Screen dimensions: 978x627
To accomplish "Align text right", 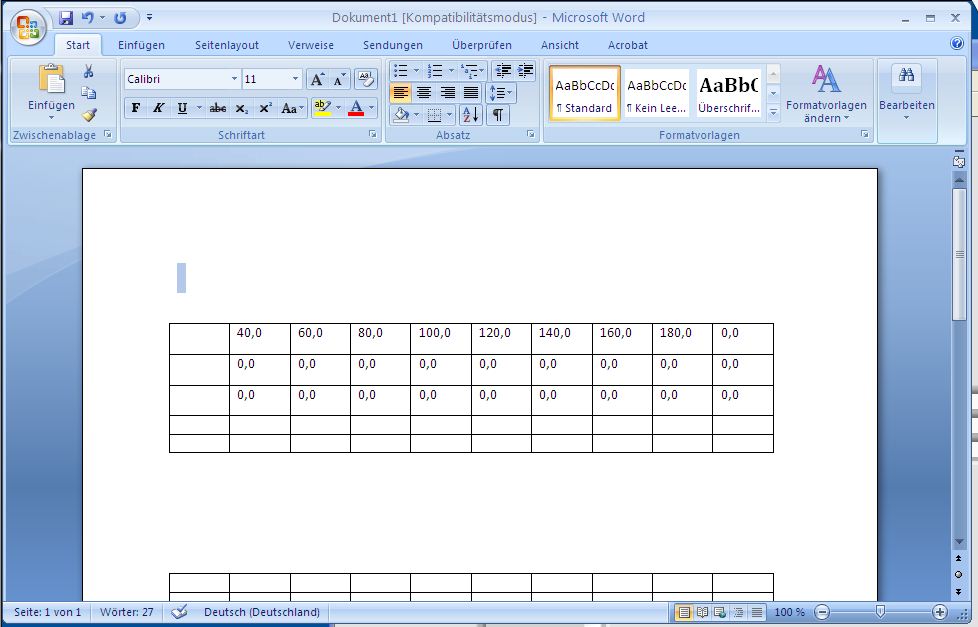I will click(x=447, y=93).
